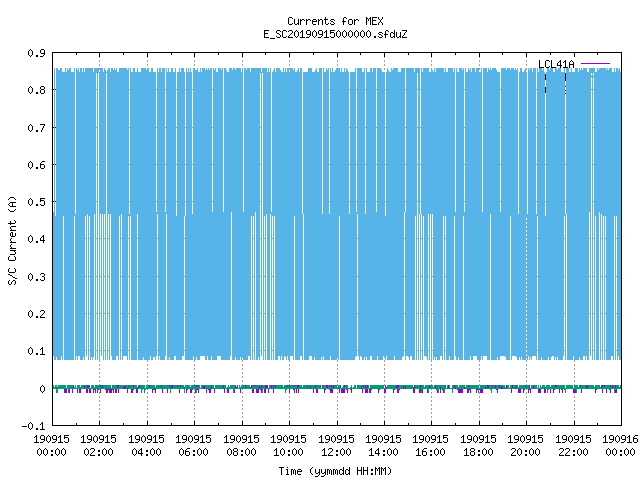The image size is (640, 480).
Task: Click the 190915 04:00 x-axis tick label
Action: click(x=146, y=446)
